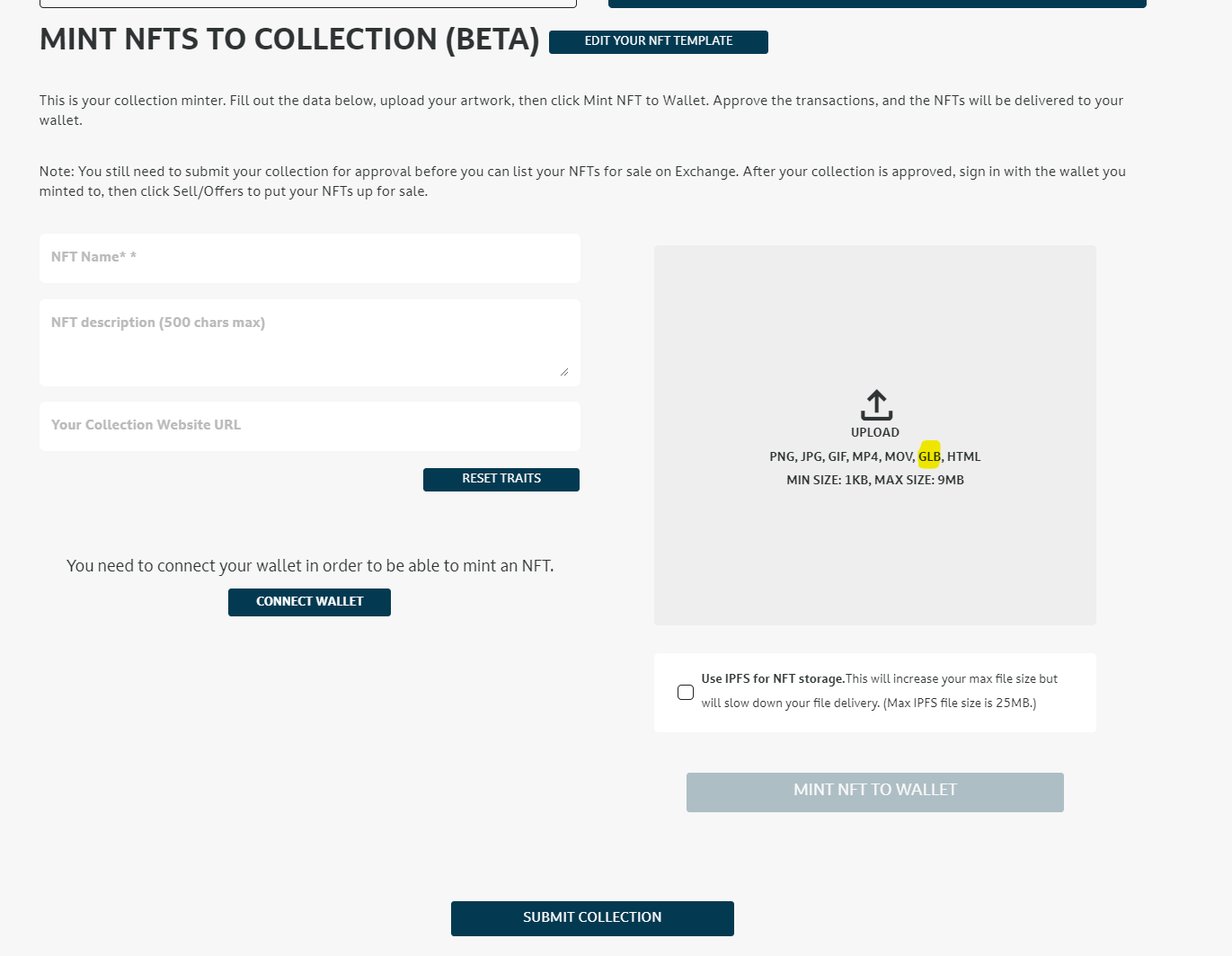This screenshot has width=1232, height=956.
Task: Toggle the Use IPFS for NFT storage checkbox
Action: [686, 692]
